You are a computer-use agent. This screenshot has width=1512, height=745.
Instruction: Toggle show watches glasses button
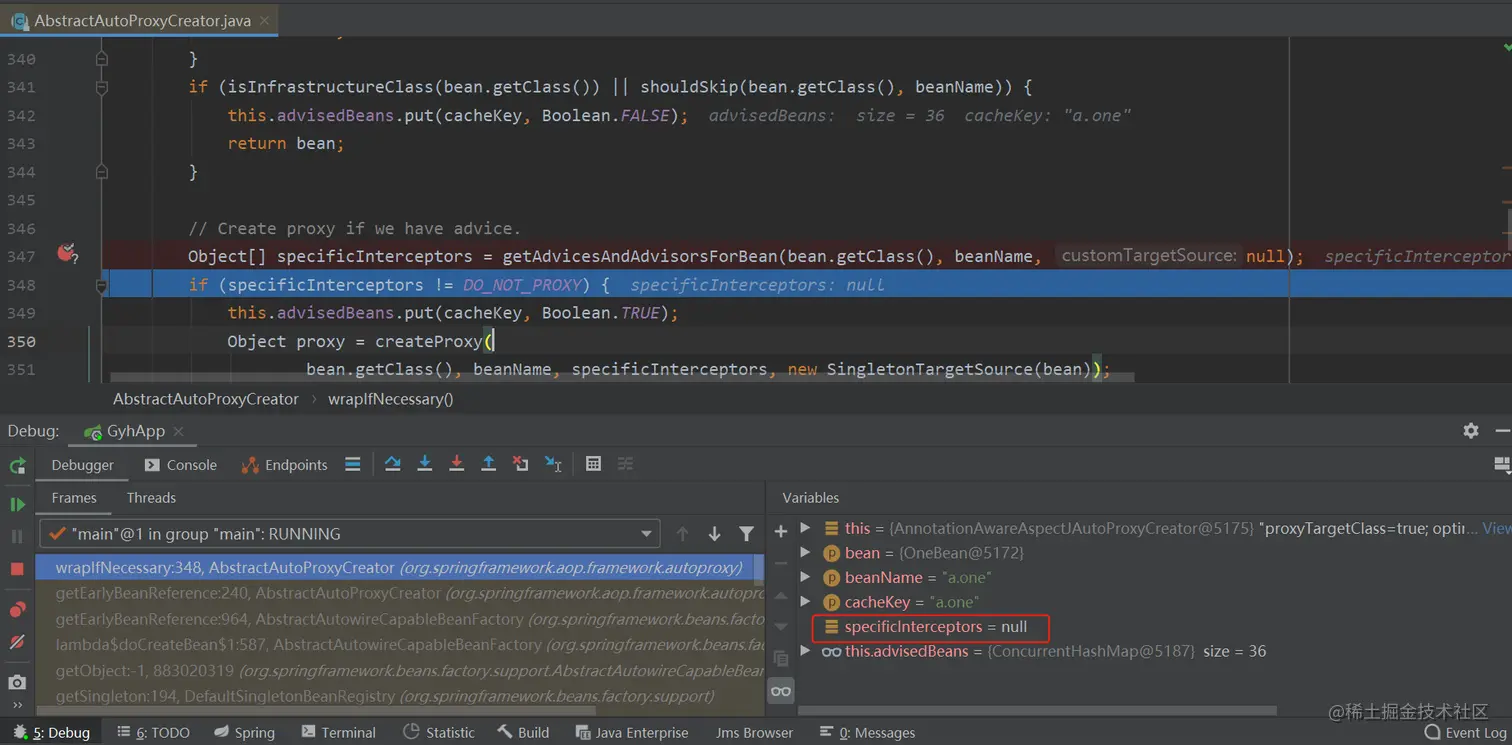pos(781,691)
